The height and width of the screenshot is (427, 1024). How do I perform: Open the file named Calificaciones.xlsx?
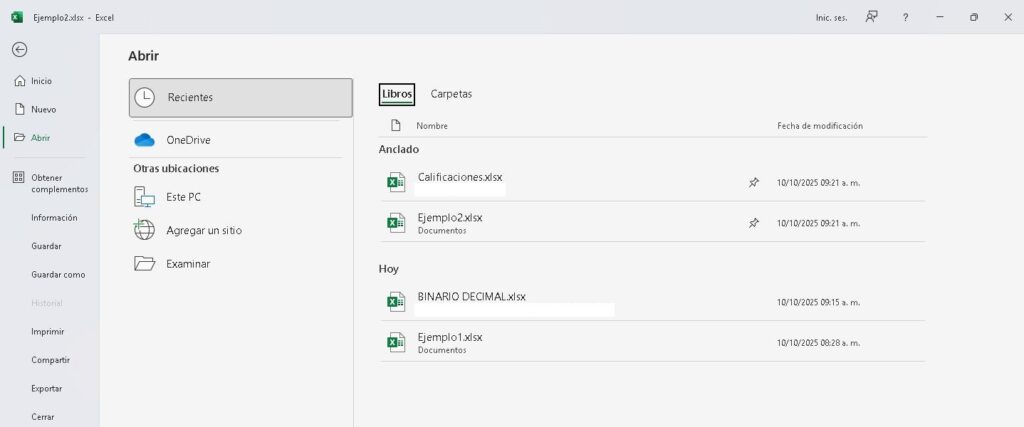(x=460, y=177)
